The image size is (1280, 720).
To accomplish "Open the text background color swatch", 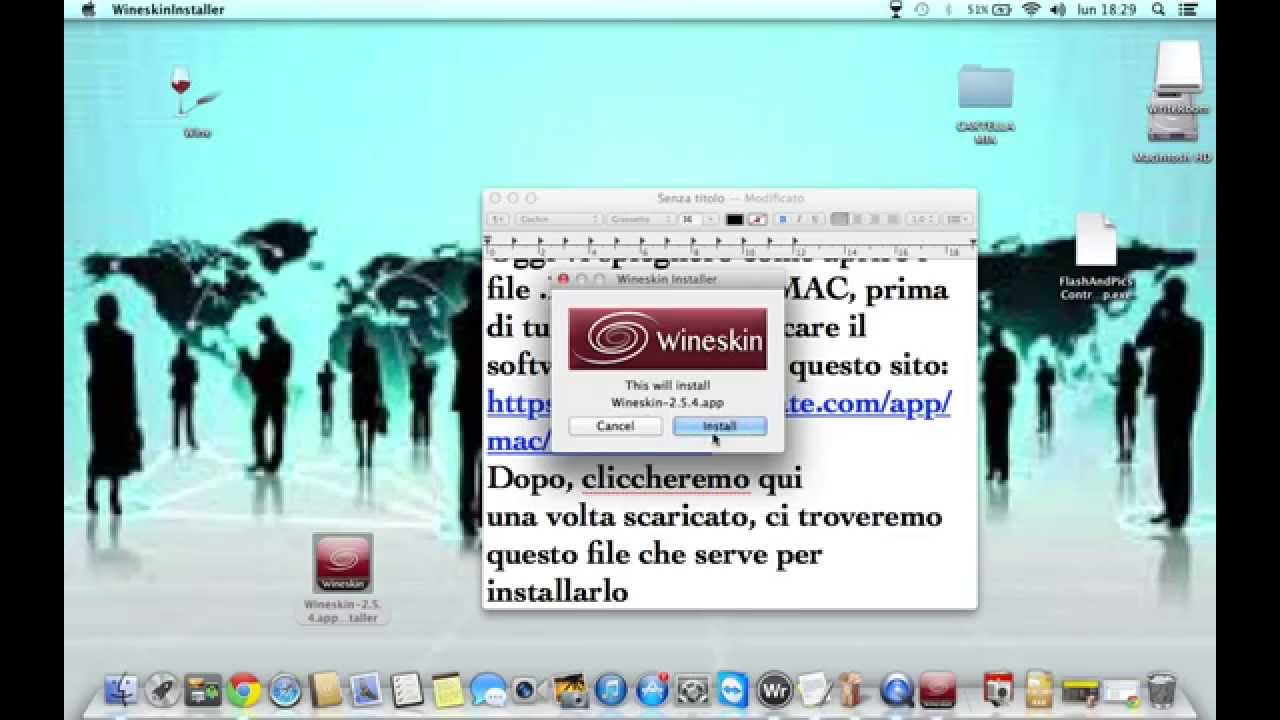I will (758, 219).
